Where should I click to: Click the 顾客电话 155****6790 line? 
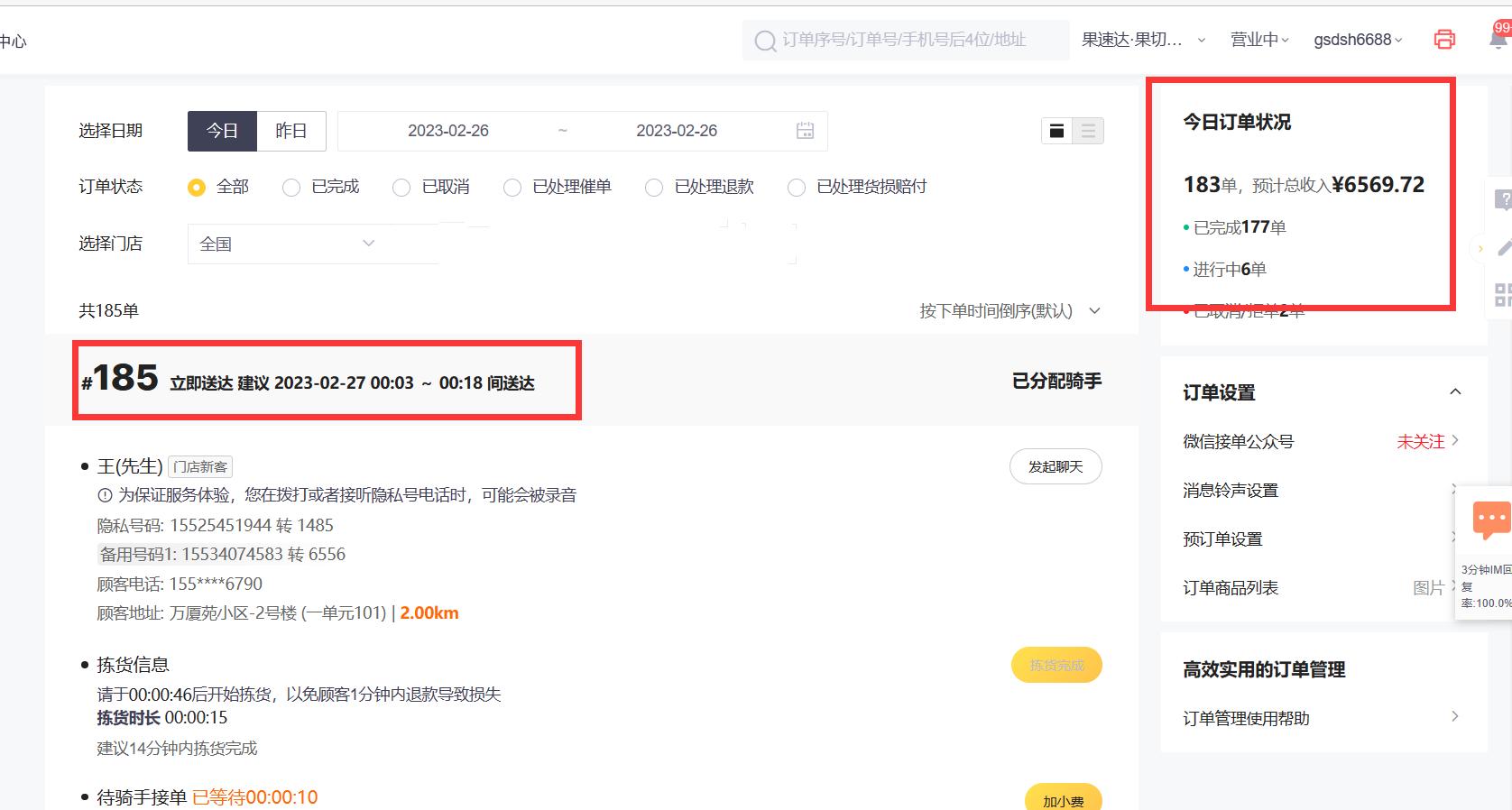pyautogui.click(x=180, y=584)
